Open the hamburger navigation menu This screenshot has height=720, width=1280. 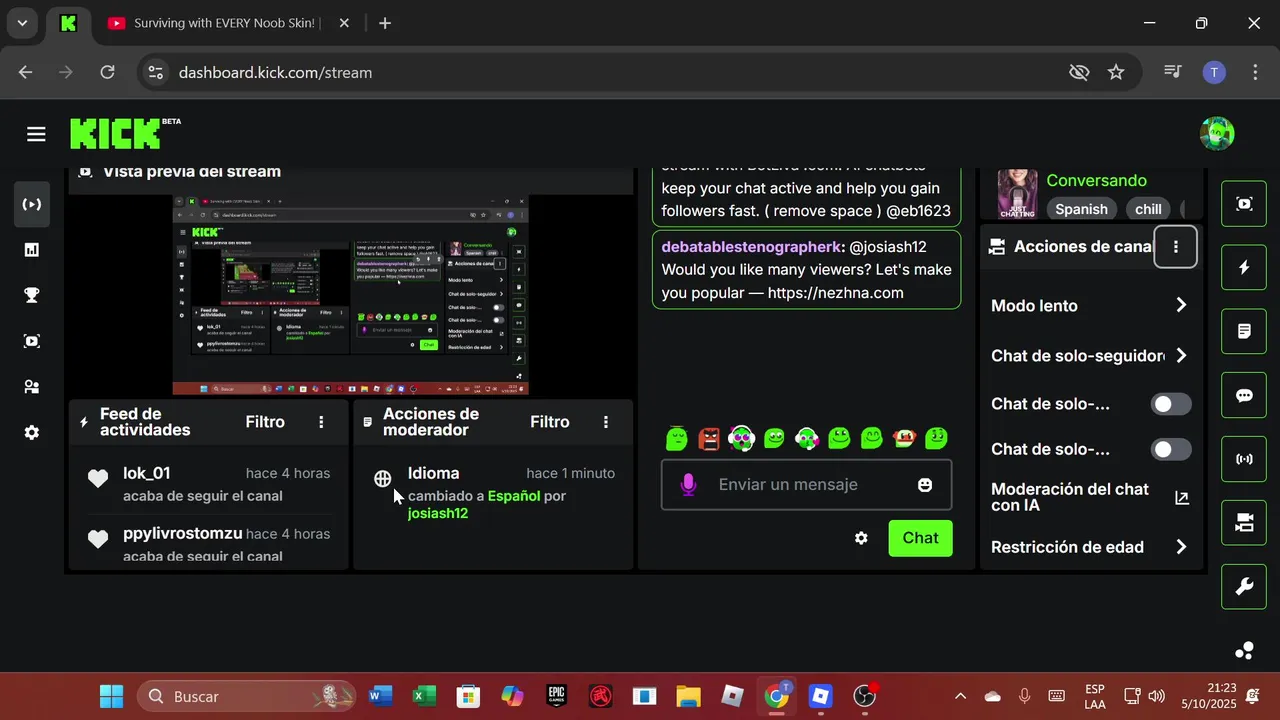36,134
